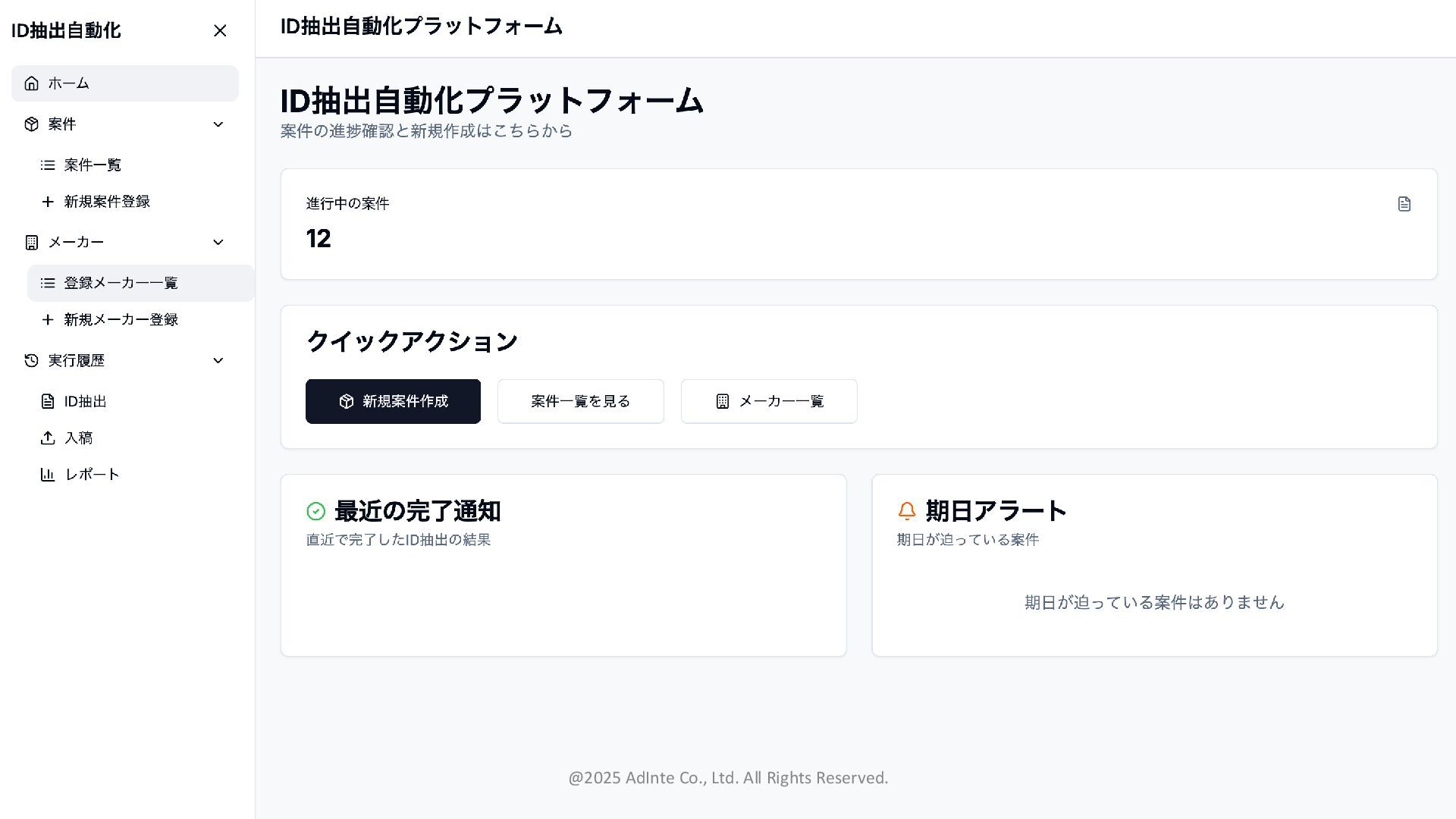Click the 案件一覧を見る button
This screenshot has height=819, width=1456.
(580, 402)
